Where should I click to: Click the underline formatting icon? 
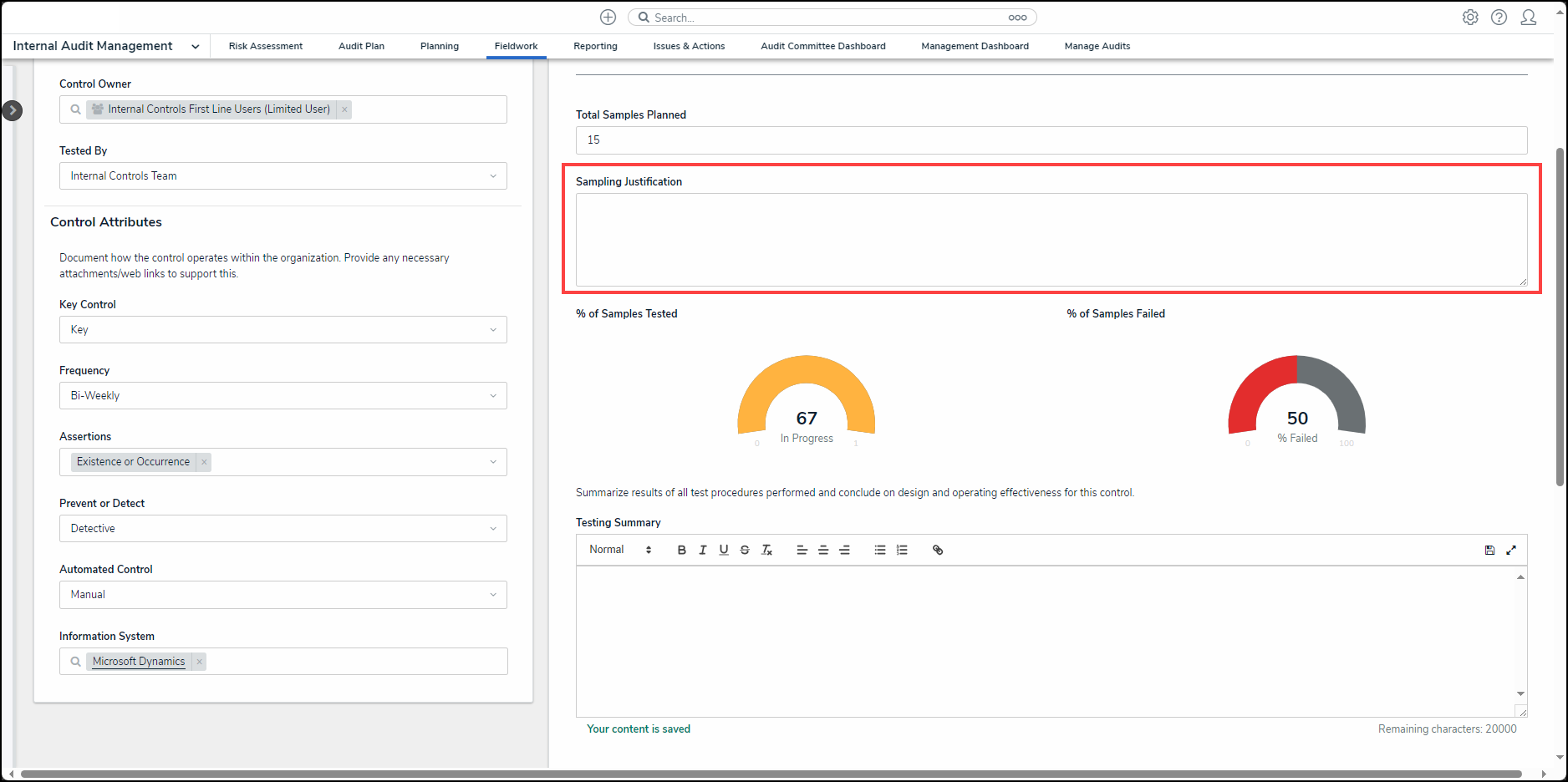[x=724, y=550]
